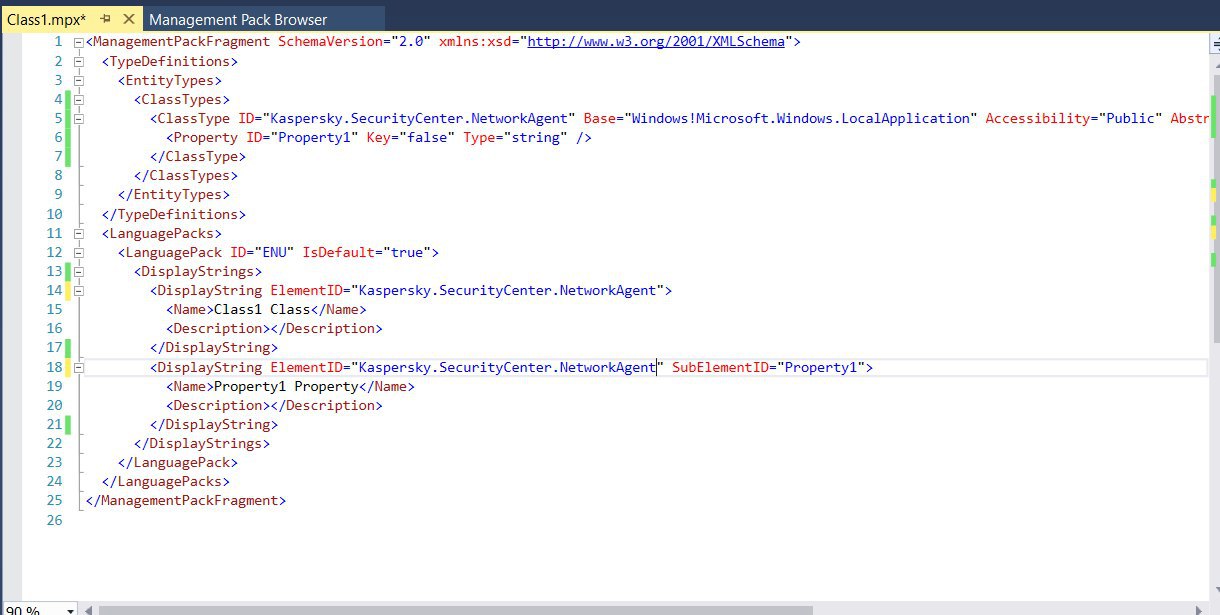1220x615 pixels.
Task: Click the closing ManagementPackFragment tag
Action: click(x=186, y=501)
